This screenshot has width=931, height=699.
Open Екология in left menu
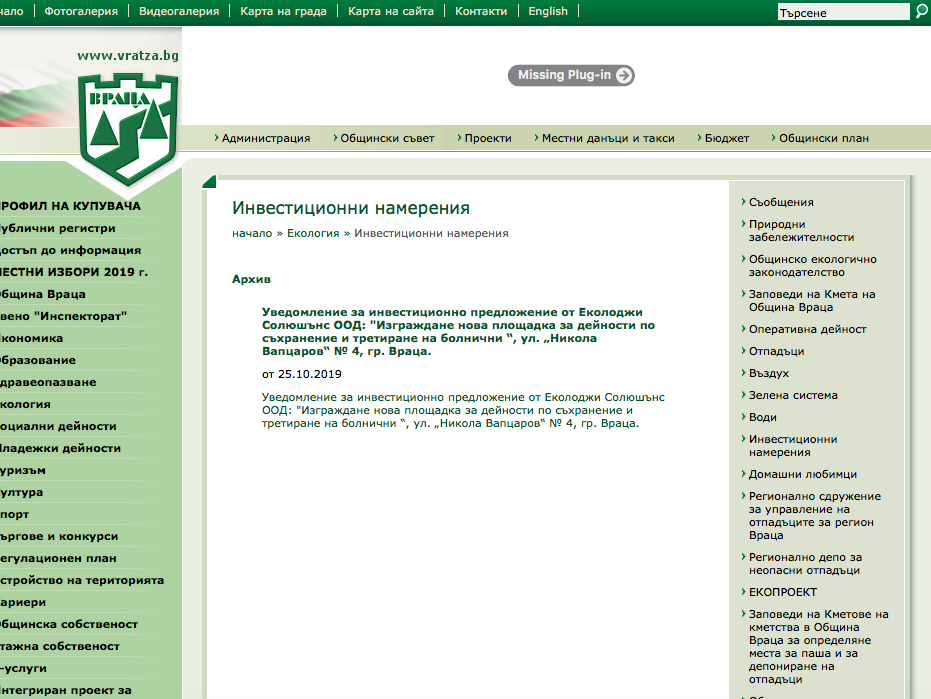coord(26,404)
